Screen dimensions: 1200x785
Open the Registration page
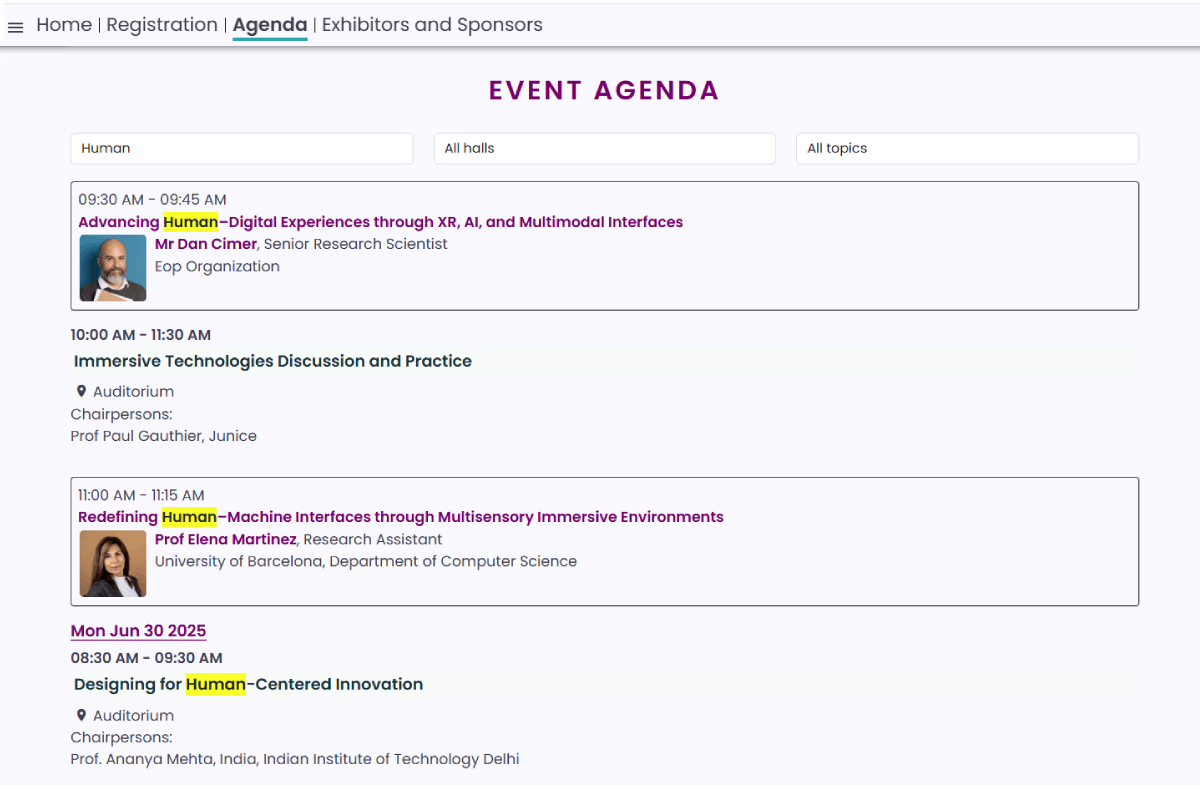pyautogui.click(x=162, y=25)
